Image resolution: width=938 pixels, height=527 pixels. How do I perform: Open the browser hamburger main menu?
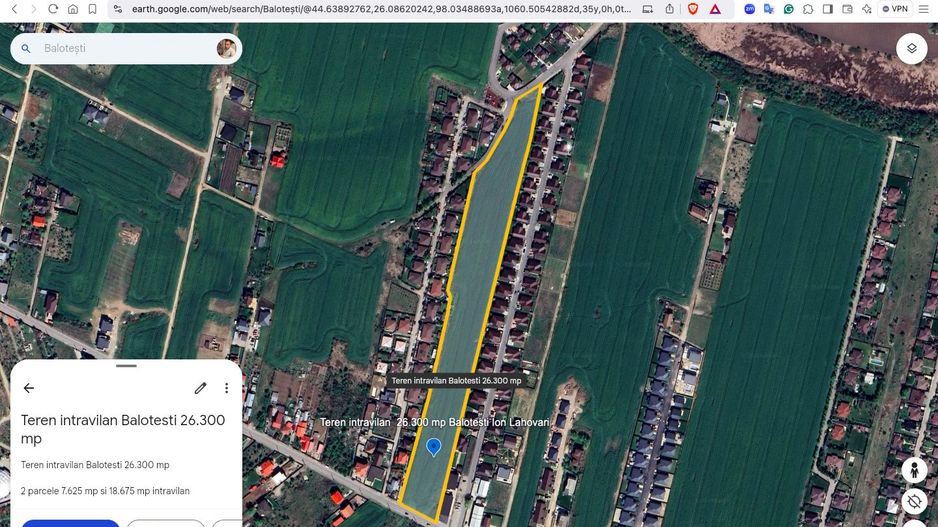pos(924,9)
